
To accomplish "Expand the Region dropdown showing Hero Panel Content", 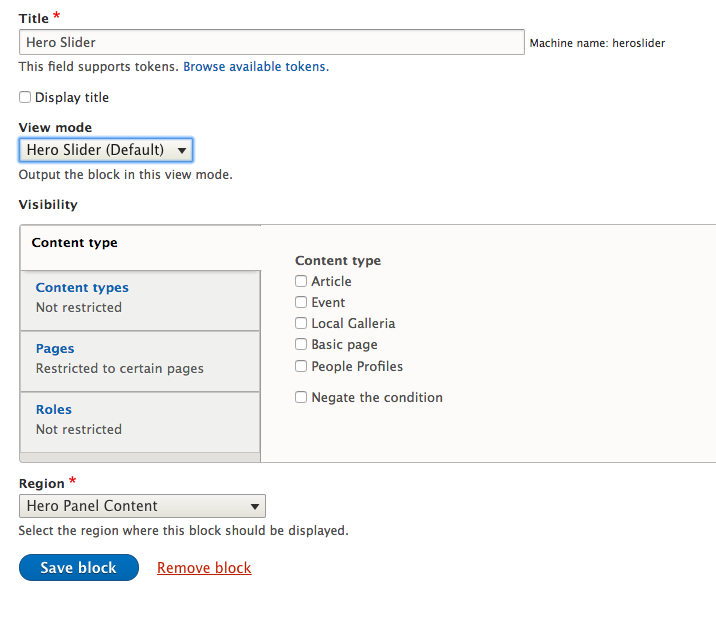I will coord(142,506).
